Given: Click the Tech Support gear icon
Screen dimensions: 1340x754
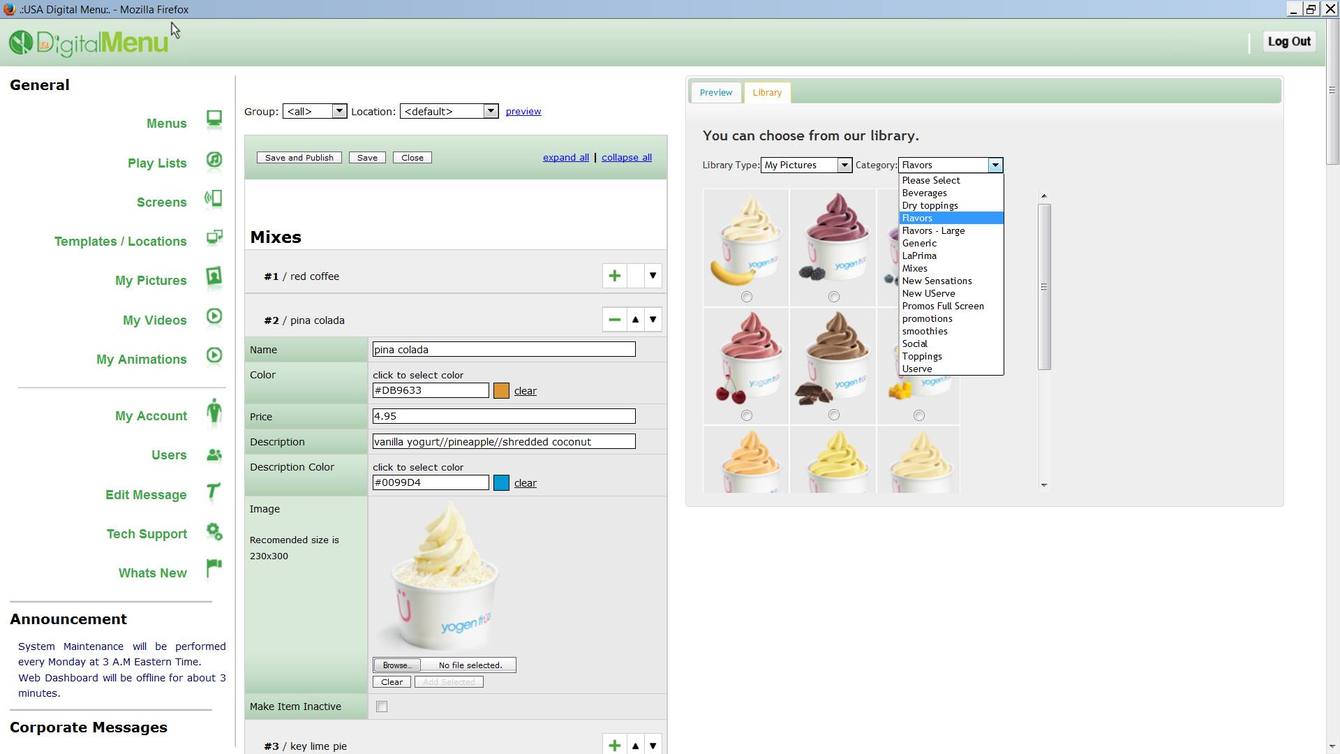Looking at the screenshot, I should tap(214, 531).
